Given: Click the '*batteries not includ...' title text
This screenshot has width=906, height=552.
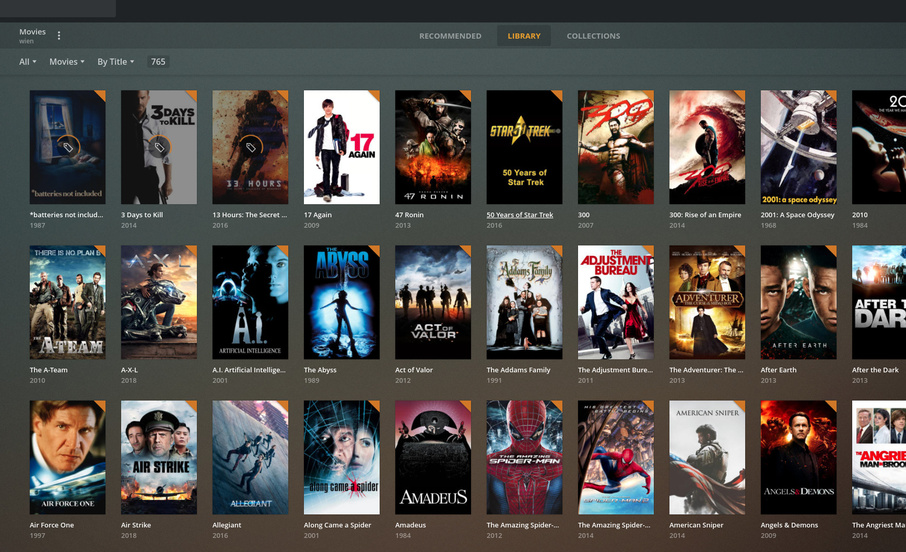Looking at the screenshot, I should 66,215.
